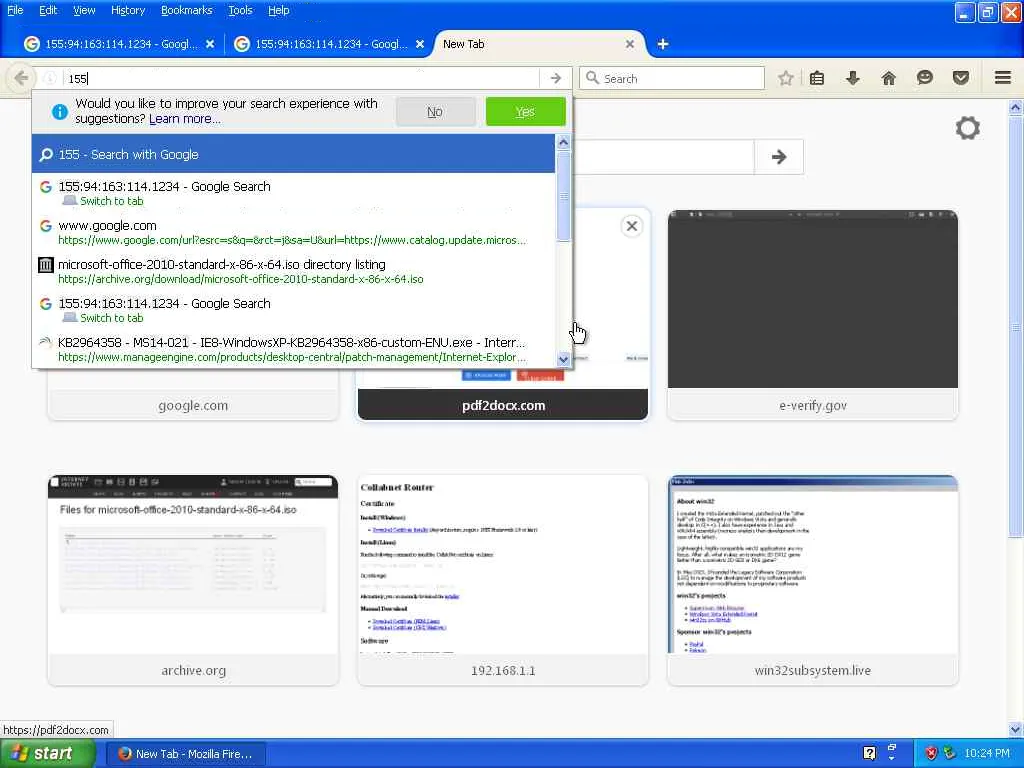Click in the address bar field
Image resolution: width=1024 pixels, height=768 pixels.
click(300, 78)
